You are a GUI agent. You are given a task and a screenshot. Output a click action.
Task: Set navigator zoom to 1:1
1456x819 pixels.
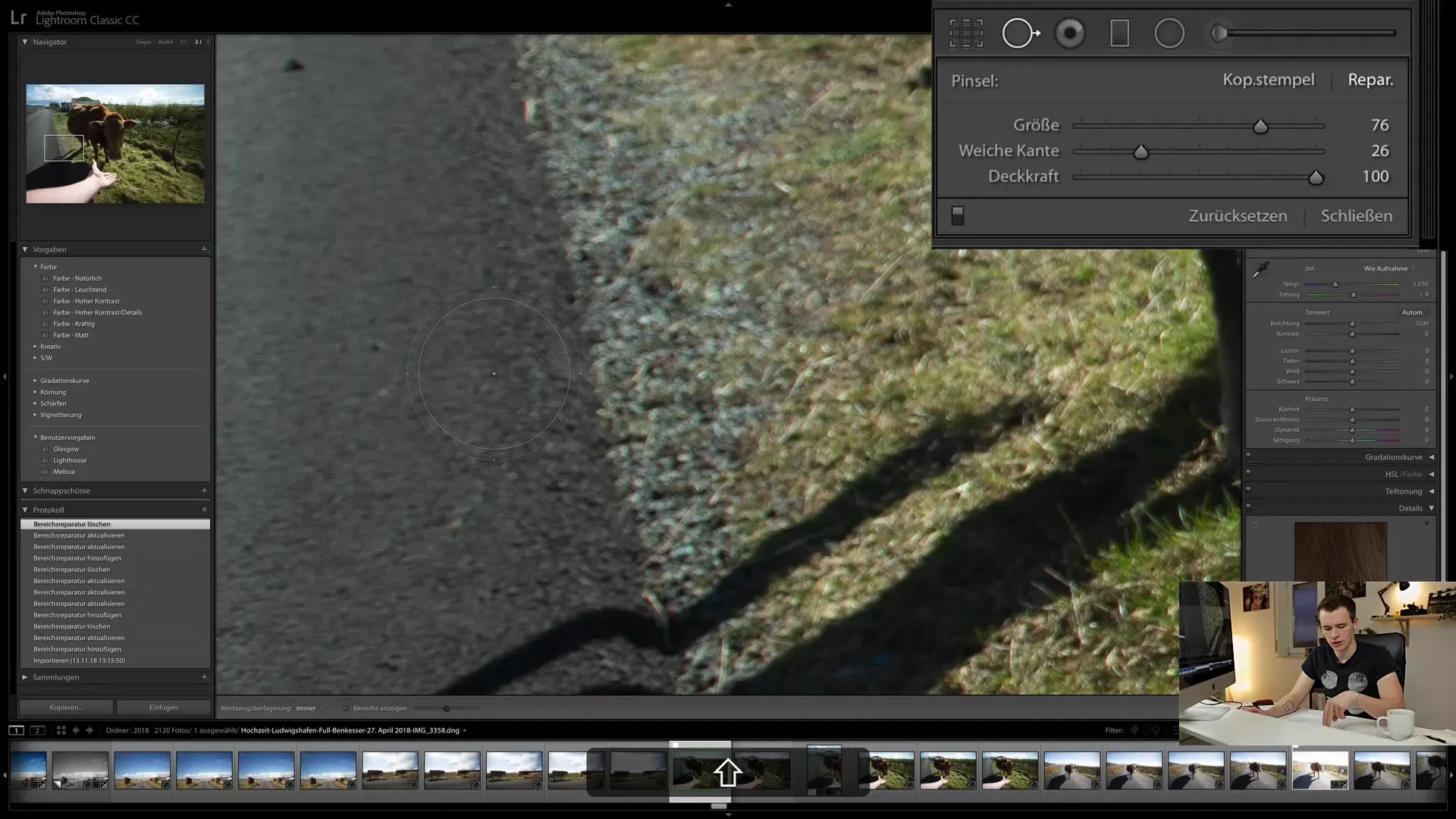[x=183, y=42]
